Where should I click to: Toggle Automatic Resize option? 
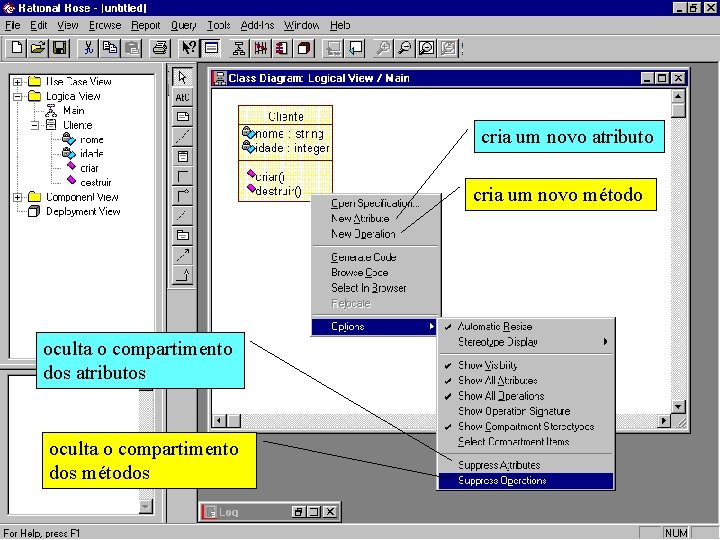(x=526, y=326)
